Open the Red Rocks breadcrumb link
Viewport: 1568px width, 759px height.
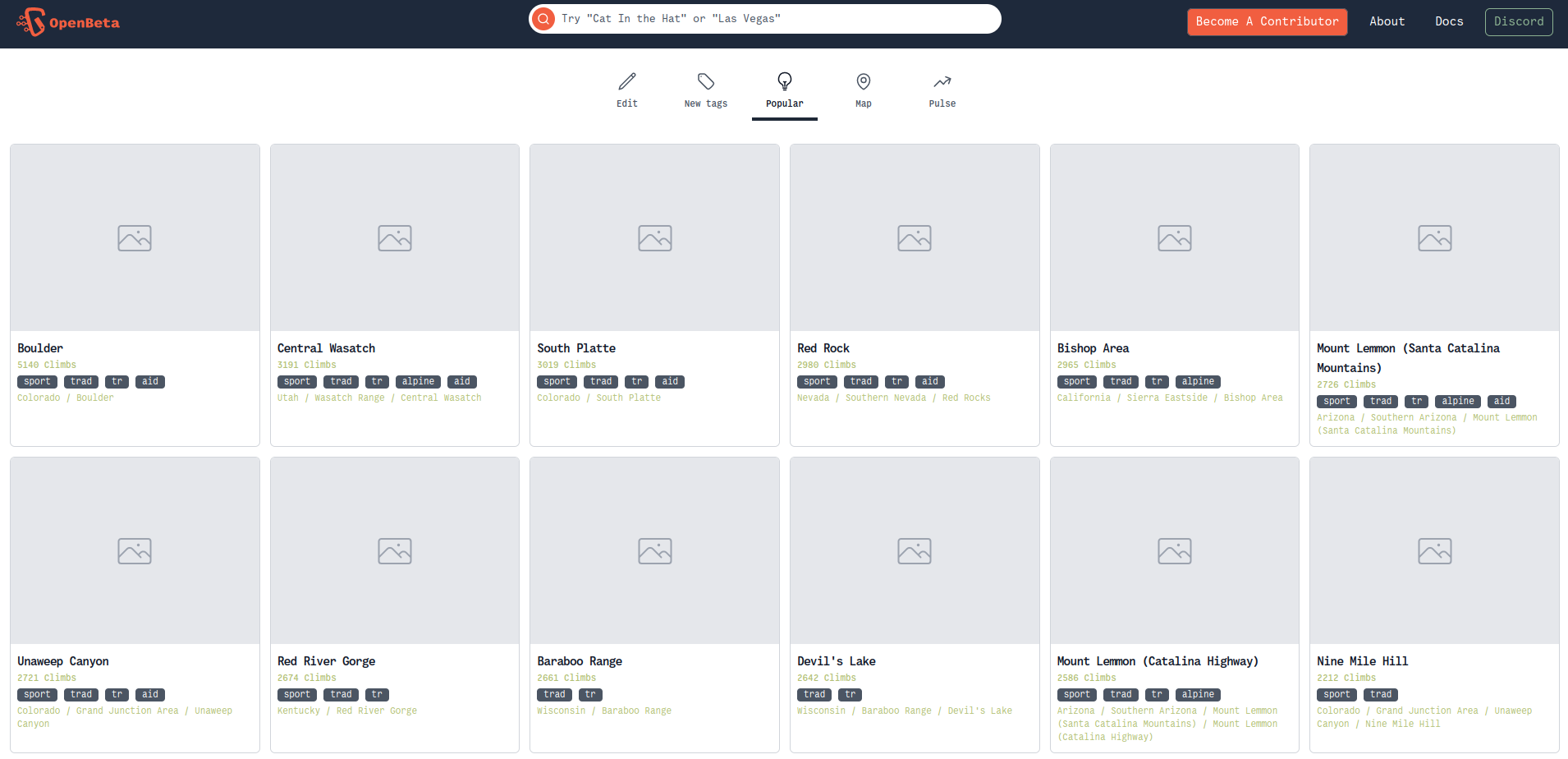pyautogui.click(x=966, y=398)
